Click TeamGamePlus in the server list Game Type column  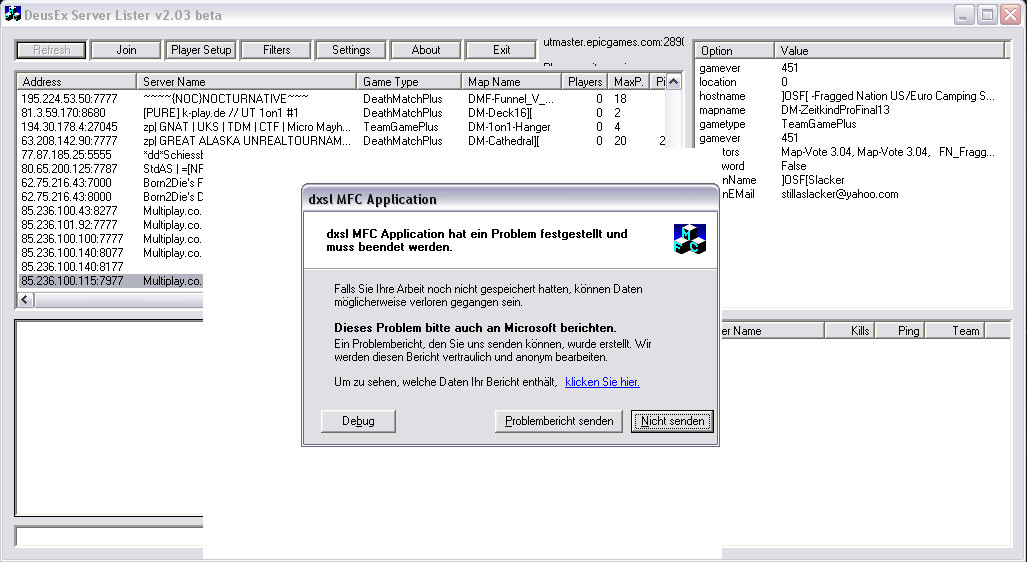(401, 127)
